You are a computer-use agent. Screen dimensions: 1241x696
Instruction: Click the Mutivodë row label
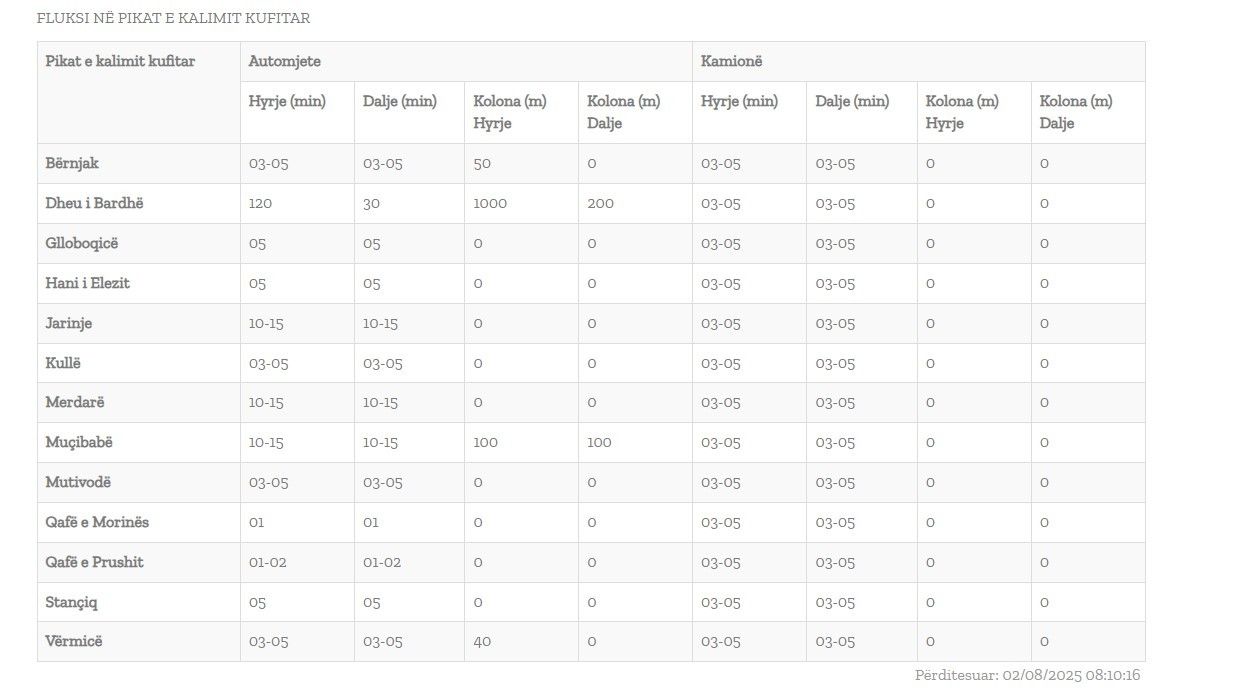coord(78,482)
